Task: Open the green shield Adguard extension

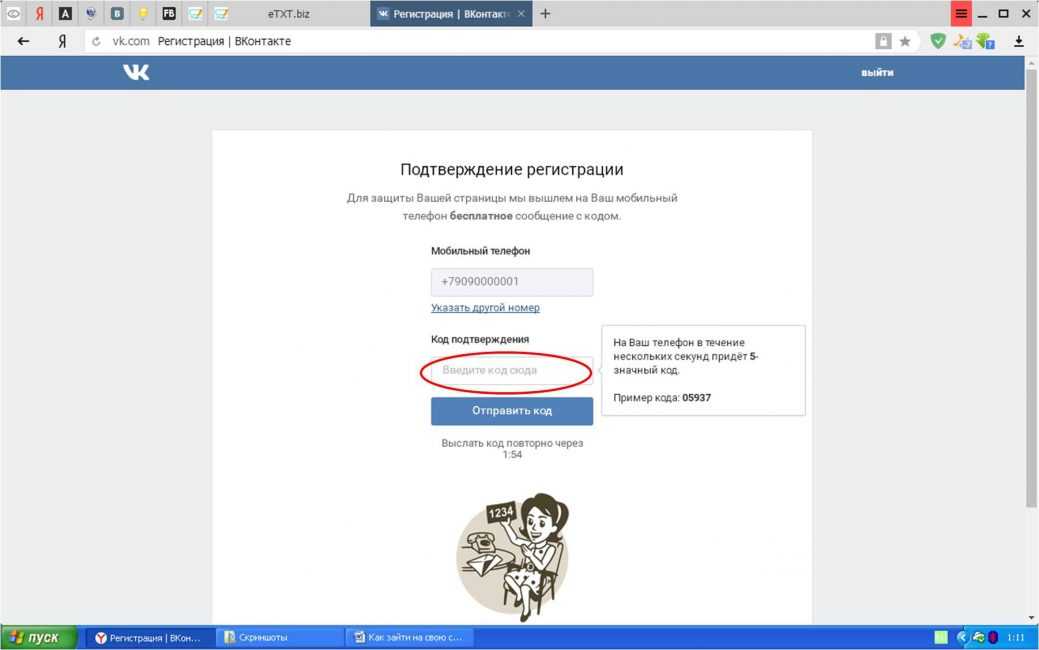Action: point(938,41)
